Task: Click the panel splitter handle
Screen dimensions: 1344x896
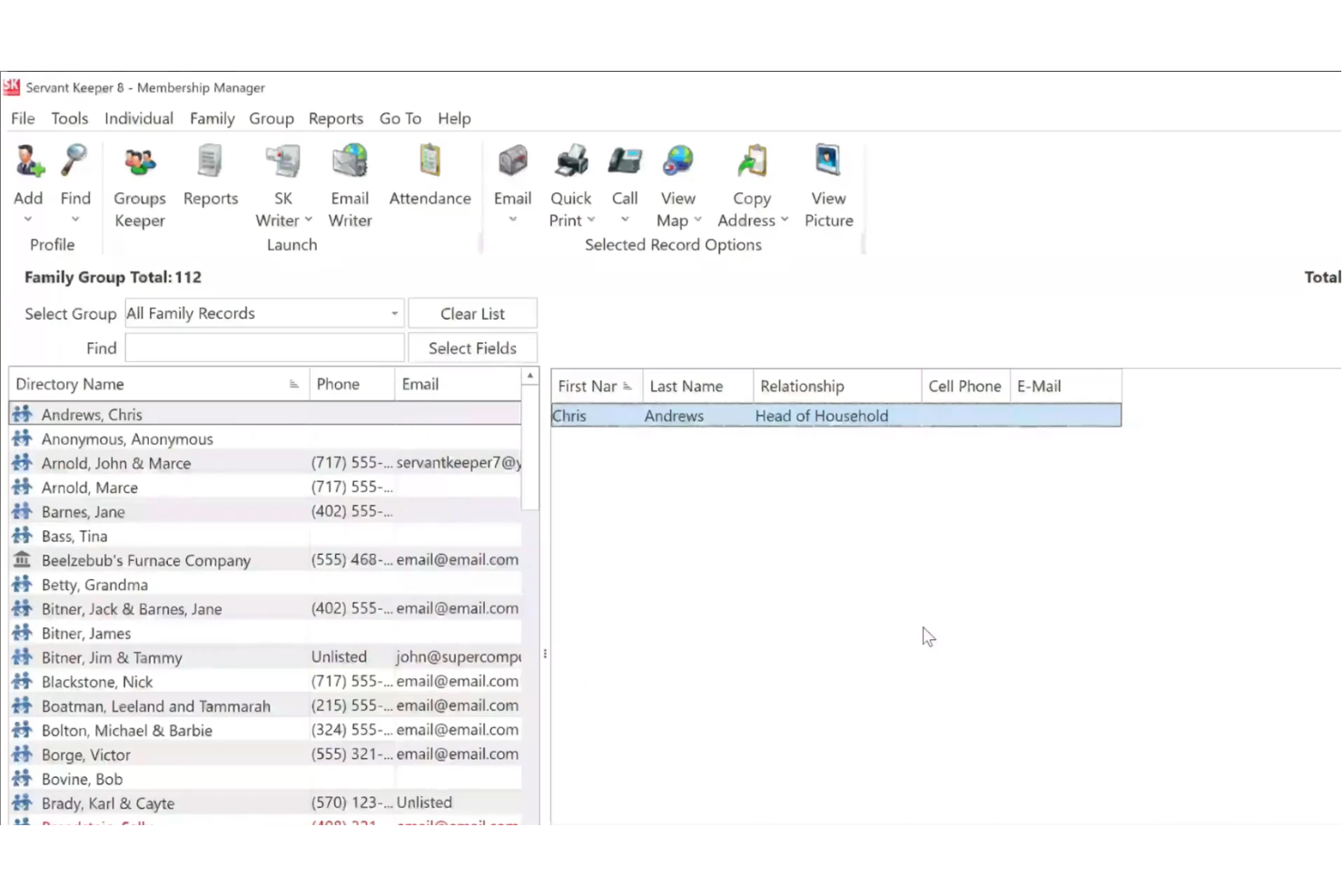Action: pos(545,654)
